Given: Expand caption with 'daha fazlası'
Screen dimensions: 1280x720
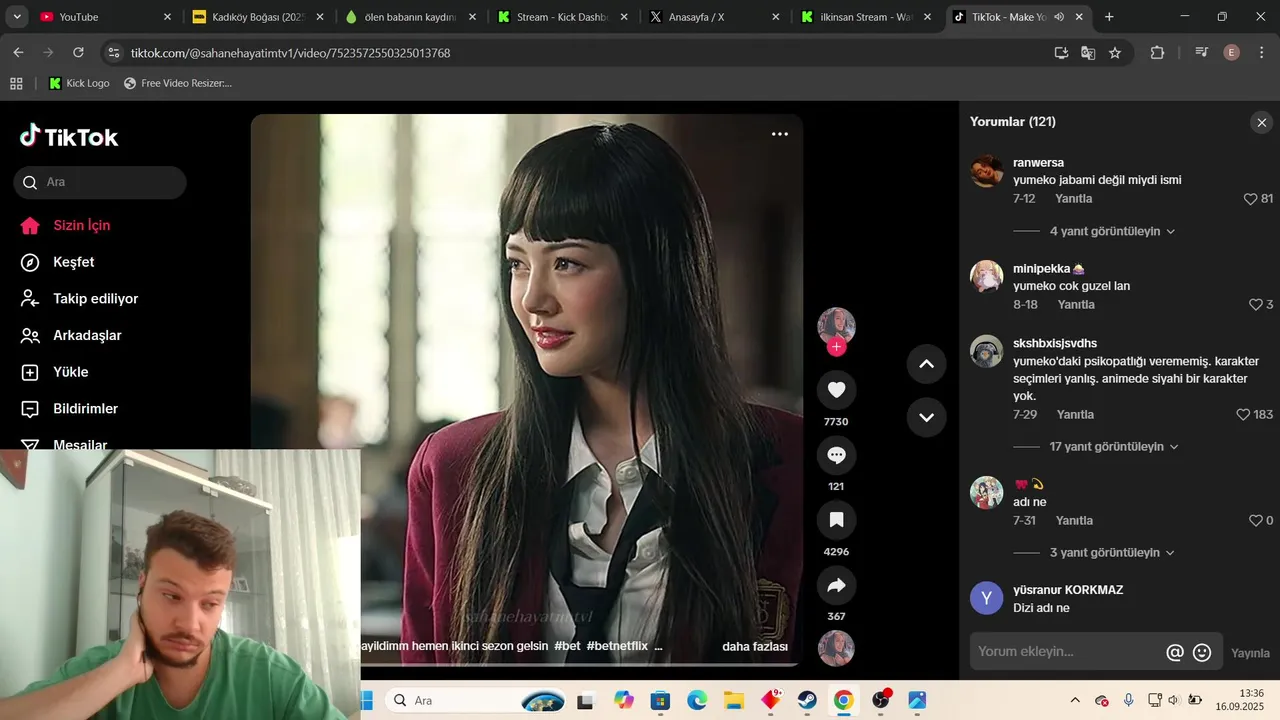Looking at the screenshot, I should pos(755,647).
